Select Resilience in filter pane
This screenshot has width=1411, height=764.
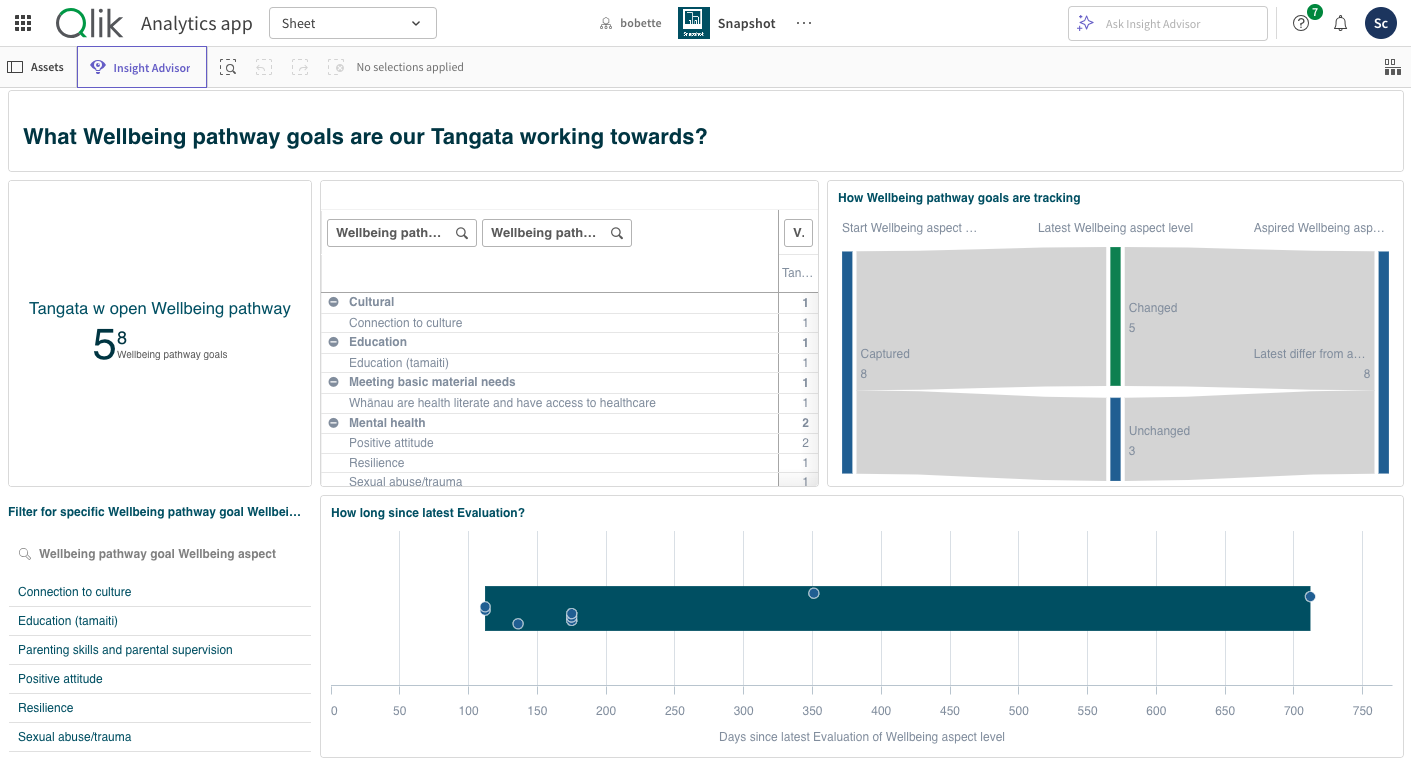160,708
